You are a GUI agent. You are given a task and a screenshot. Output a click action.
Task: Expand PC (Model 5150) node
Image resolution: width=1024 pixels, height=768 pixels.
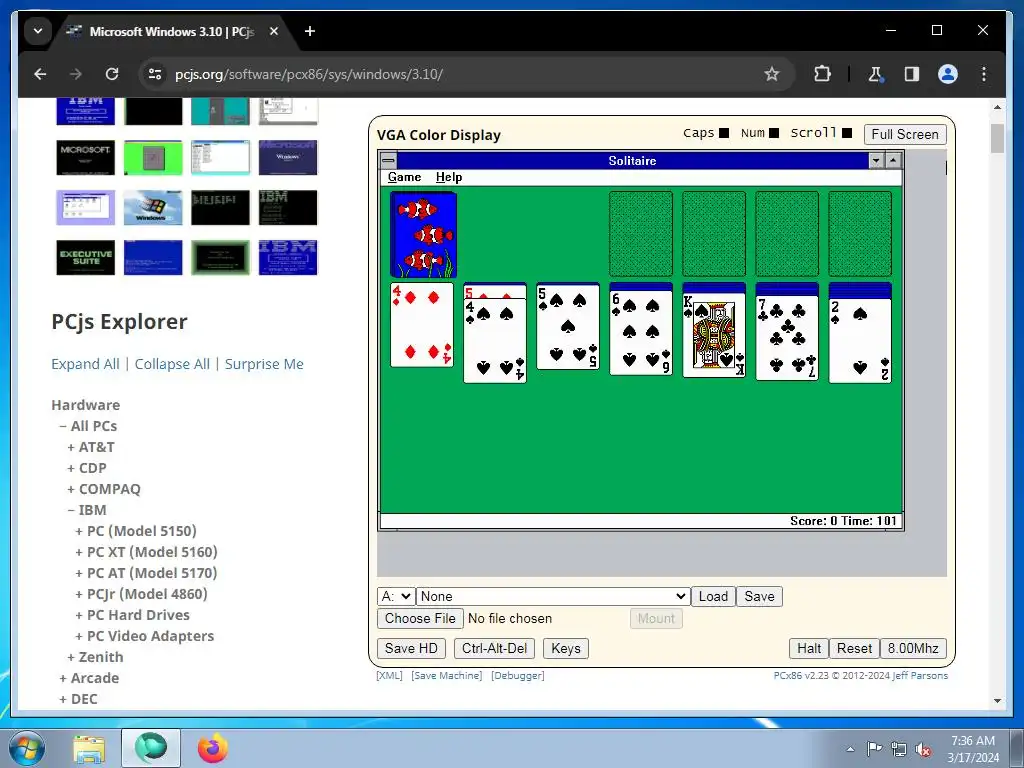136,531
